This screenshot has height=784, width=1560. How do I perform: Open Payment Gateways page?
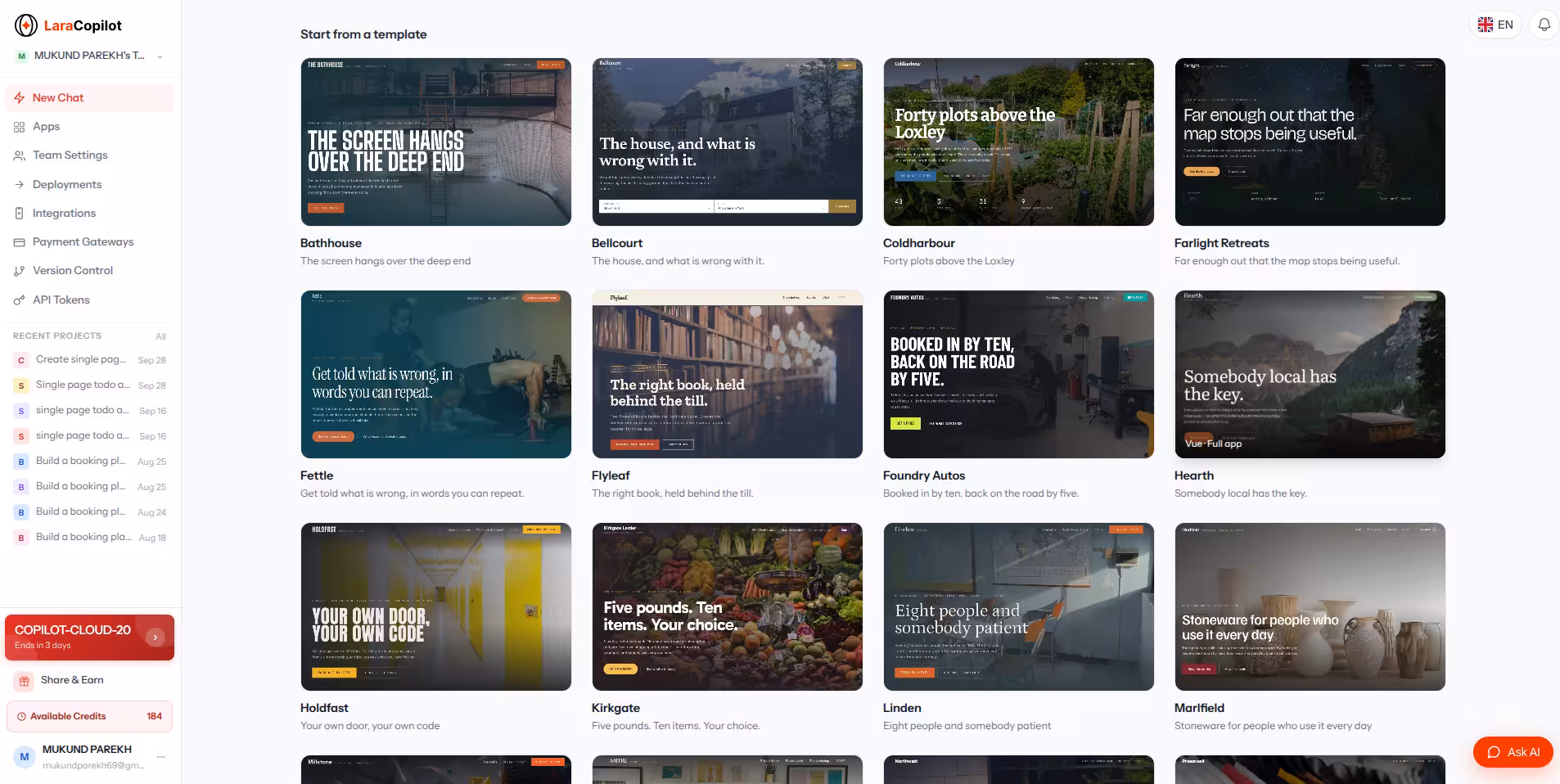pos(89,242)
